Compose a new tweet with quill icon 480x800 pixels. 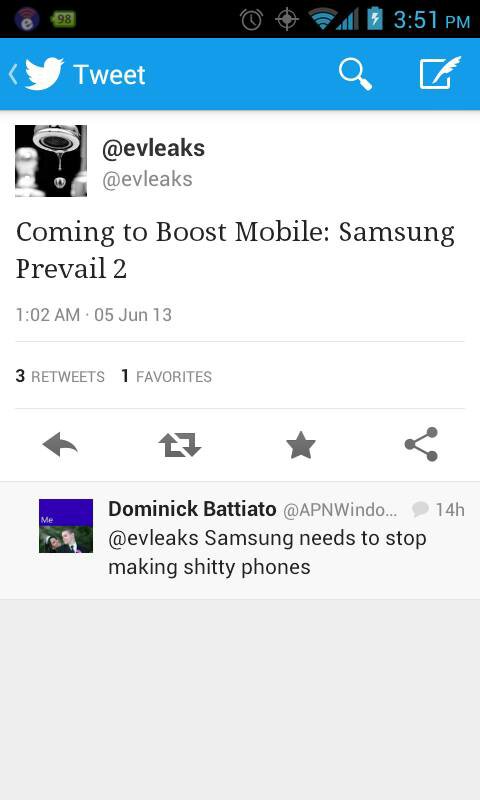point(440,73)
